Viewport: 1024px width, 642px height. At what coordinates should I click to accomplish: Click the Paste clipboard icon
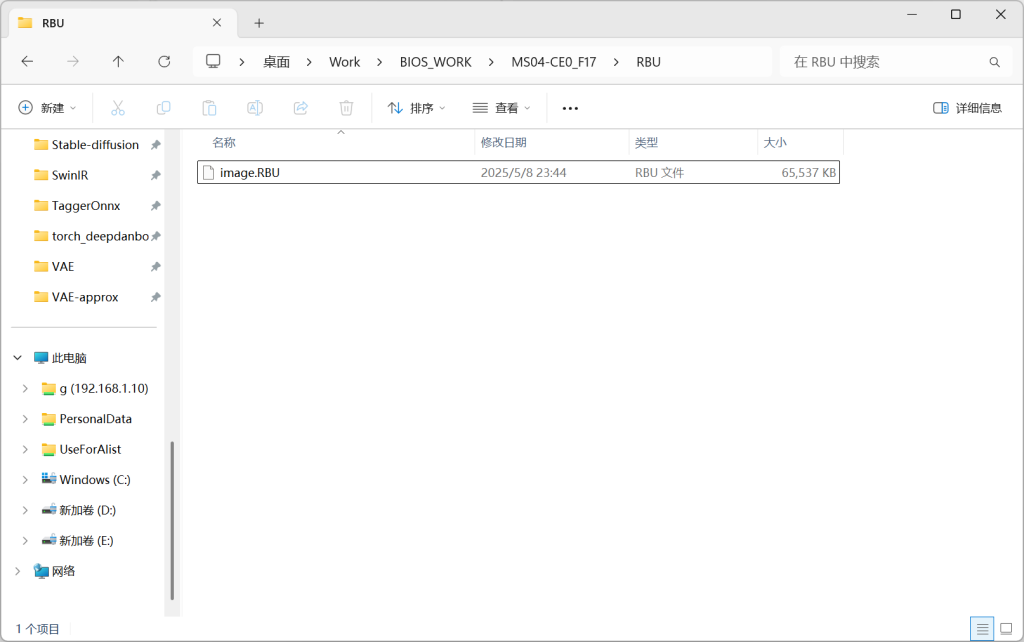pos(209,108)
